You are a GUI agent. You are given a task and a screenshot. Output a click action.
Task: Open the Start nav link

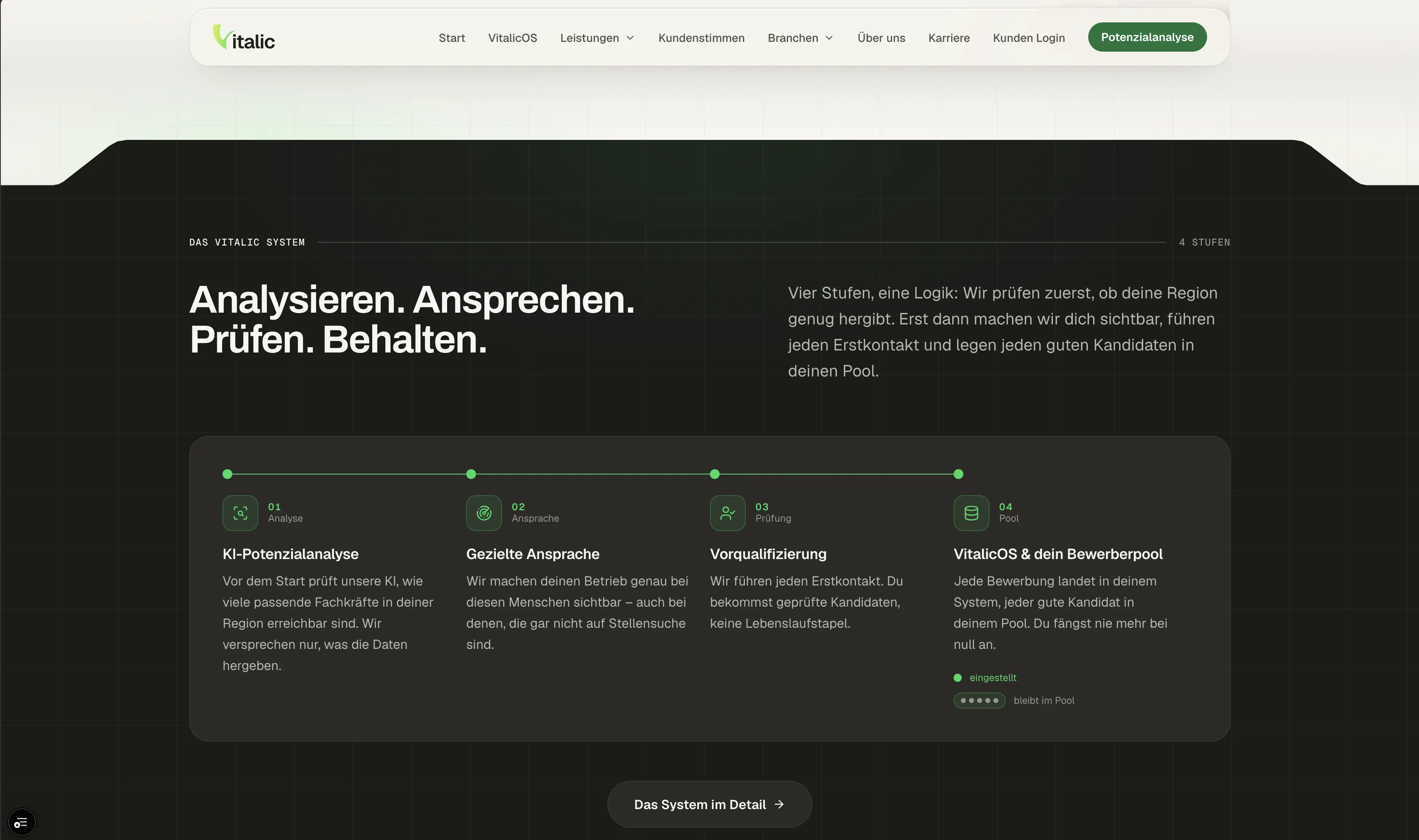(451, 38)
